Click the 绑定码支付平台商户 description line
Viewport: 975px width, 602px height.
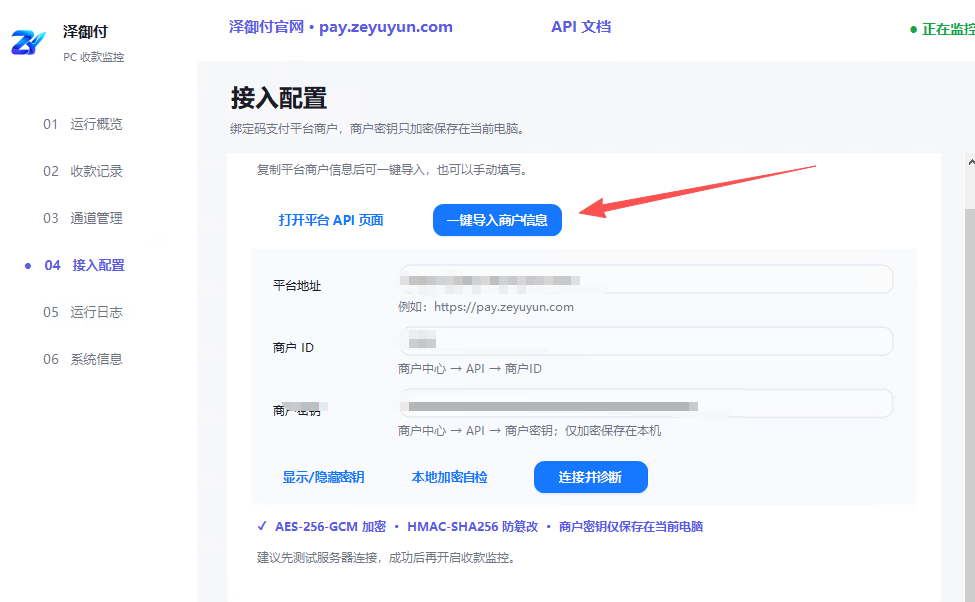point(378,129)
